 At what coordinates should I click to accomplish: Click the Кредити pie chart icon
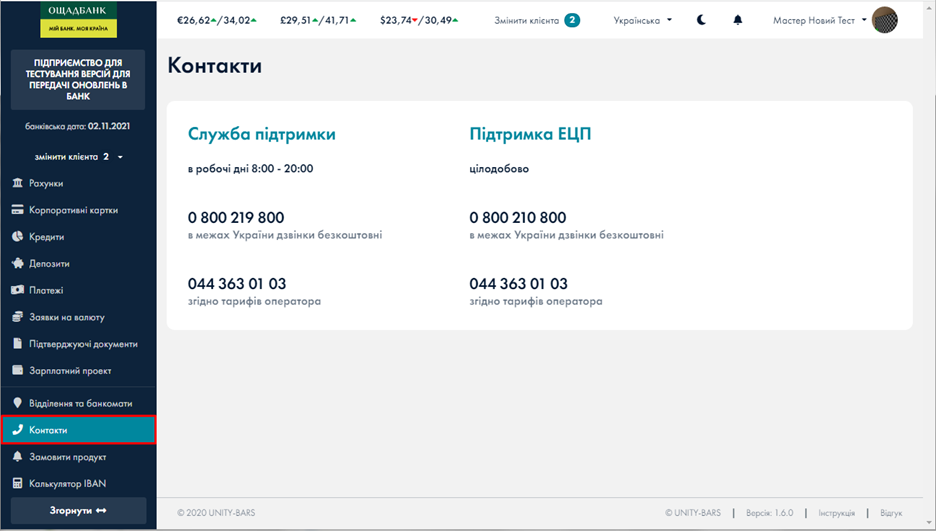pyautogui.click(x=17, y=237)
